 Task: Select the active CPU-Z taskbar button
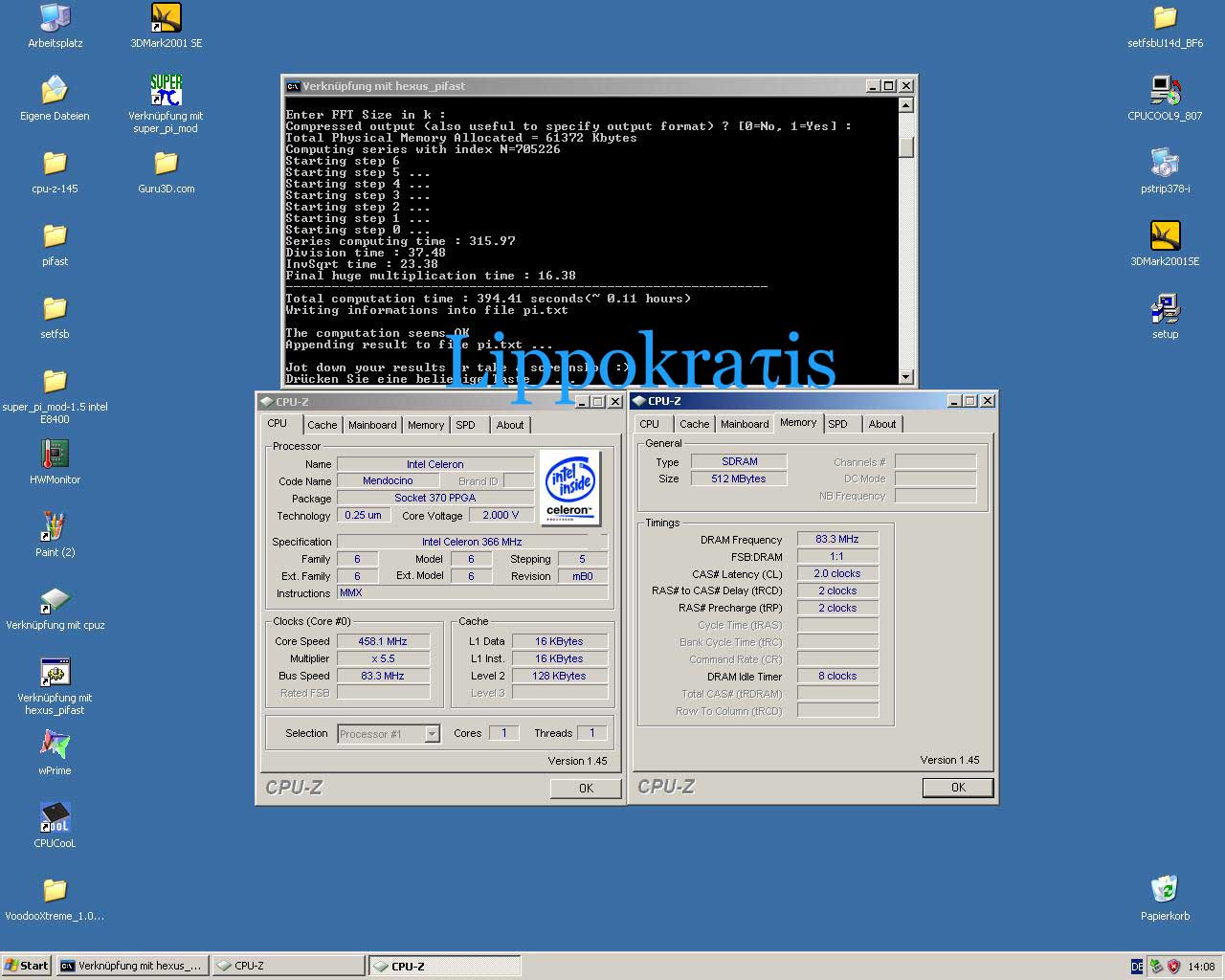click(x=445, y=966)
